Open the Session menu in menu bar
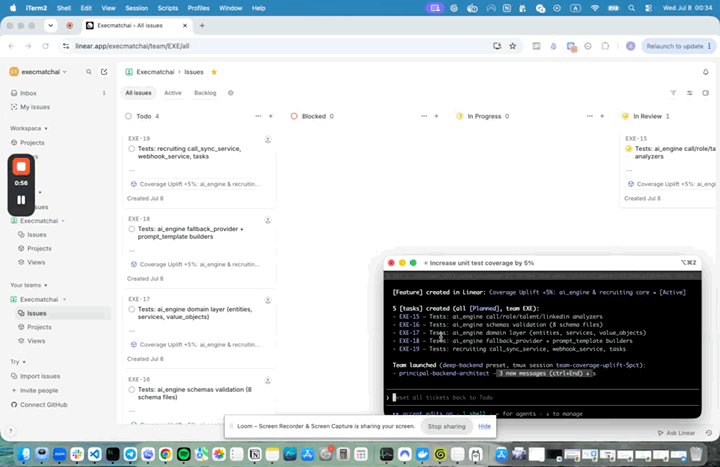 point(136,8)
